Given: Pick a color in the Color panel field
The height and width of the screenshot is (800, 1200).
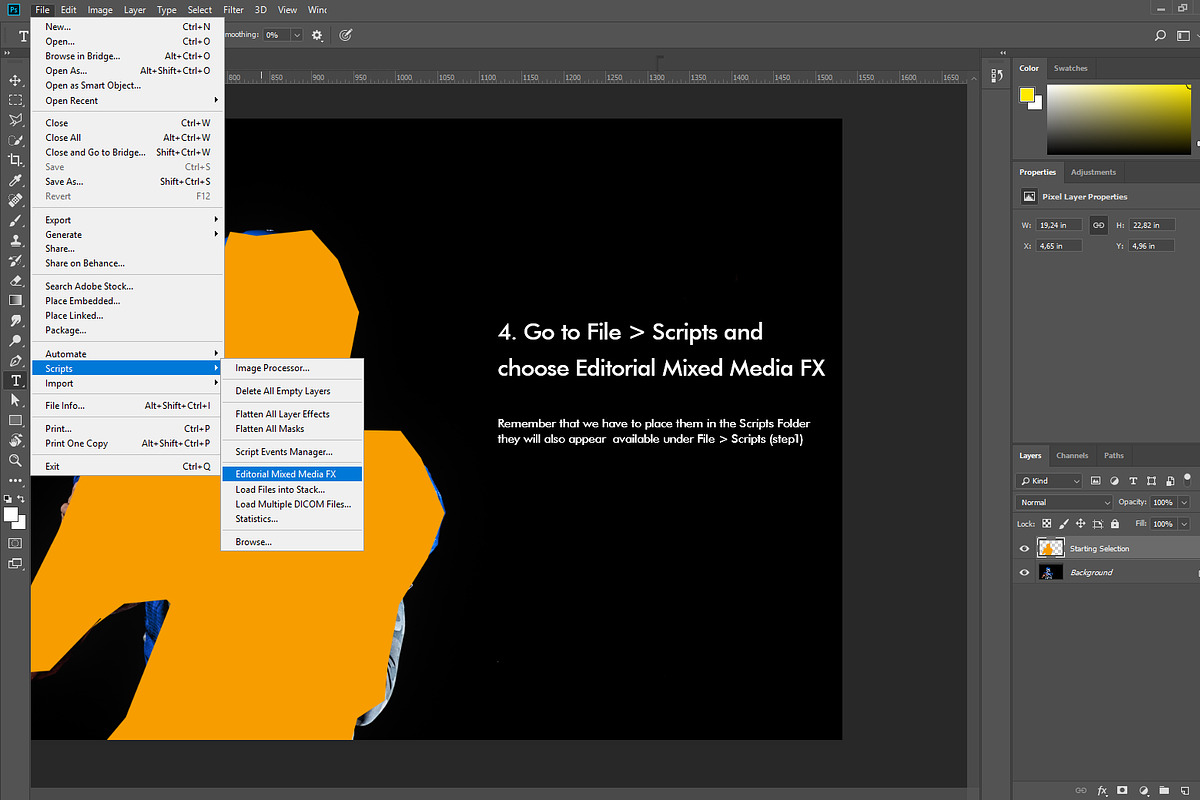Looking at the screenshot, I should click(1119, 120).
